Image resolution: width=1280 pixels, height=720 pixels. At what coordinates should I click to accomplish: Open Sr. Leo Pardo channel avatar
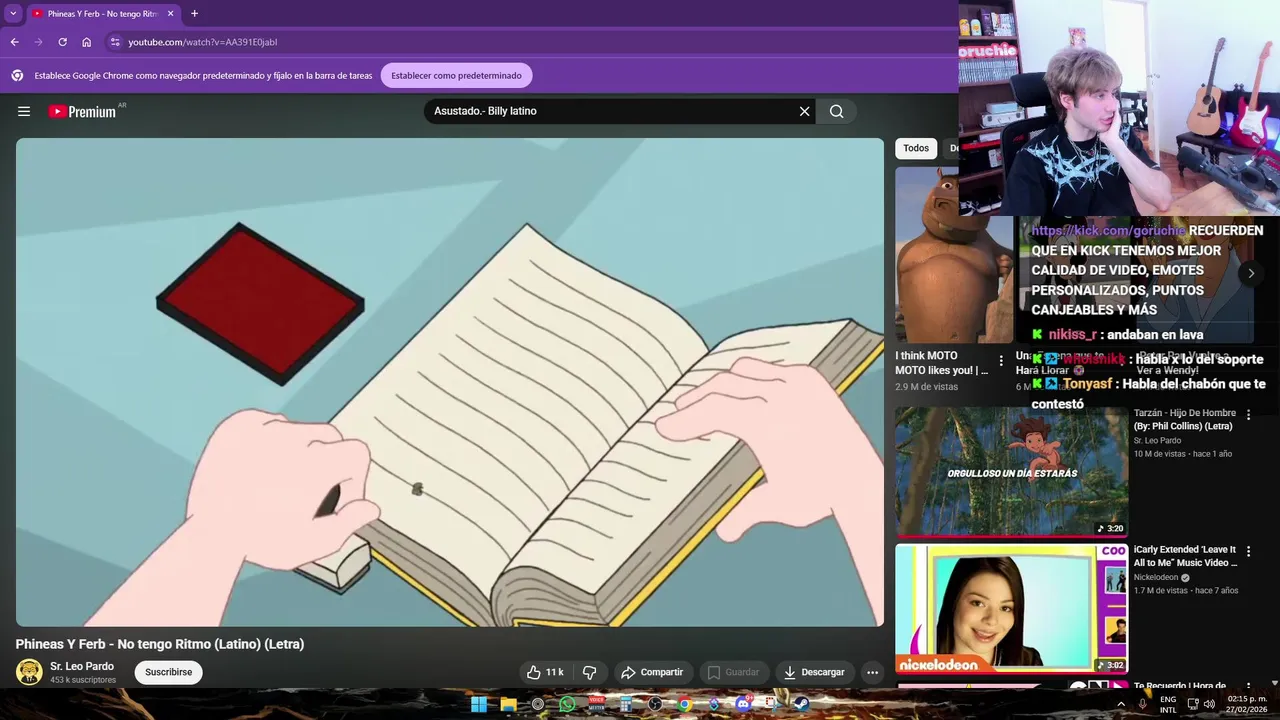pos(29,672)
